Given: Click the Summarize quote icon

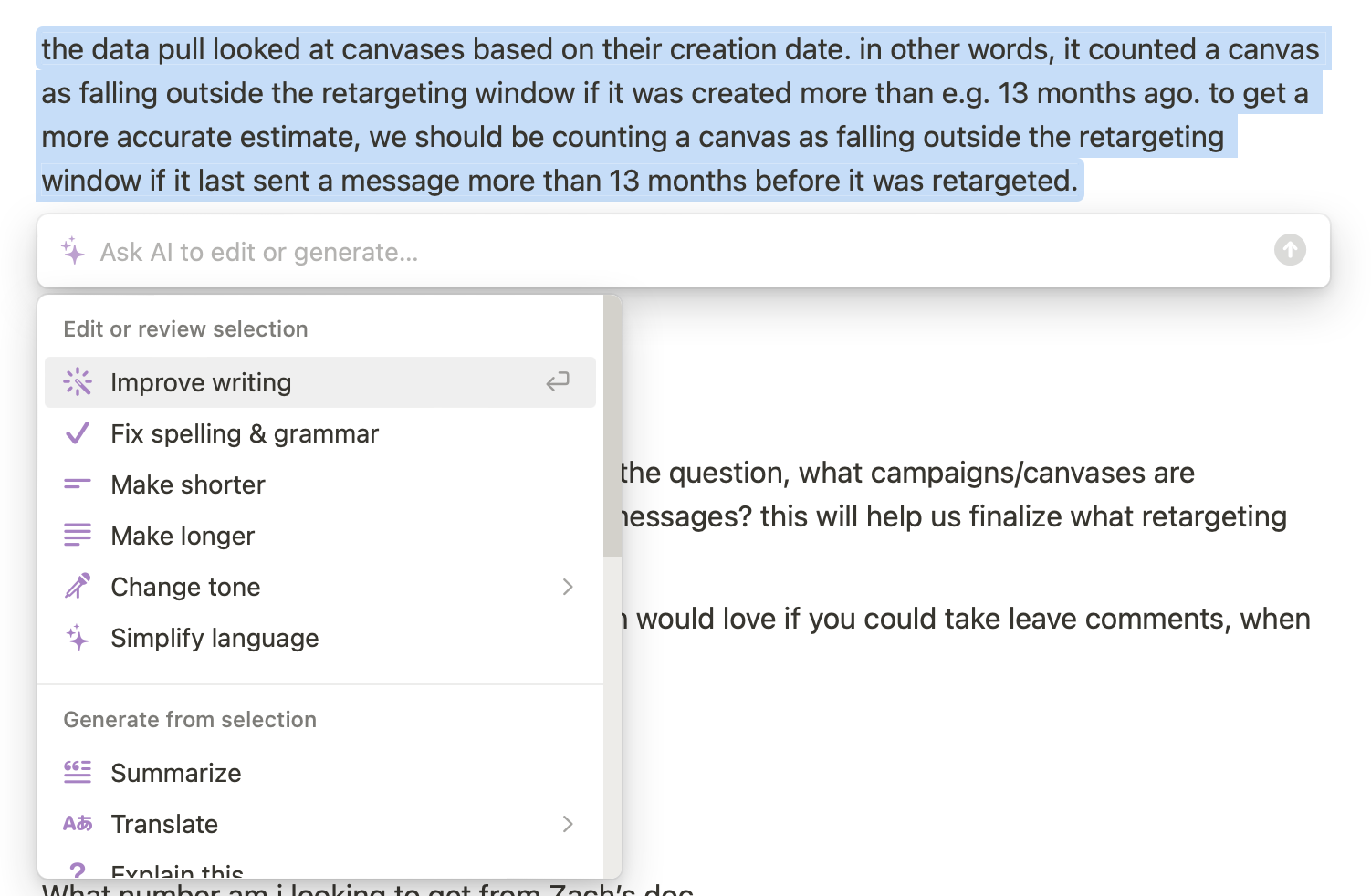Looking at the screenshot, I should coord(78,773).
